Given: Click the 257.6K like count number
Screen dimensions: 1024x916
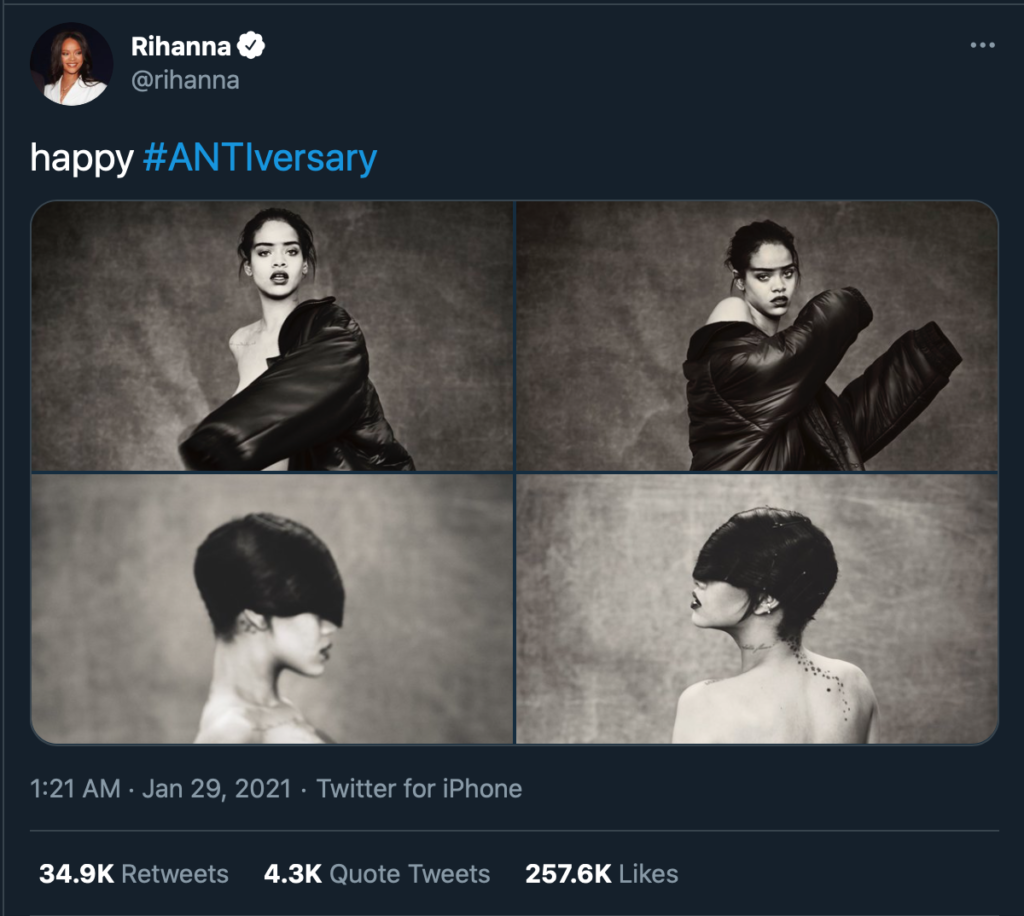Looking at the screenshot, I should pyautogui.click(x=568, y=873).
